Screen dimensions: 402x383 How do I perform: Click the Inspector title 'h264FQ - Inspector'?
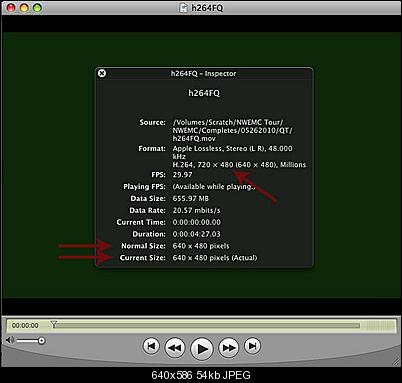coord(203,73)
